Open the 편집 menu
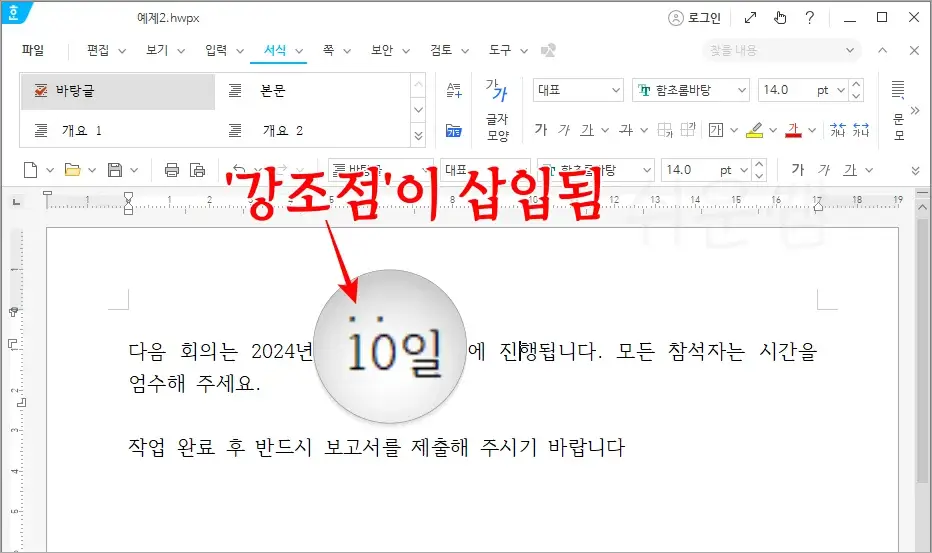932x553 pixels. pyautogui.click(x=98, y=51)
